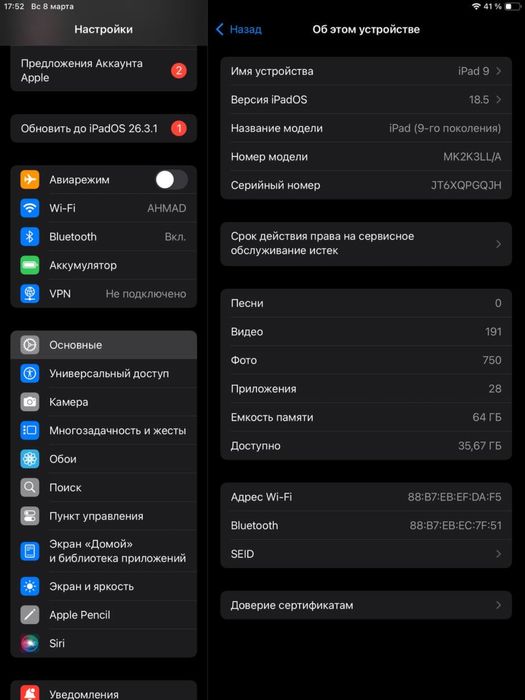Tap the Фото count 750
This screenshot has width=525, height=700.
point(492,360)
